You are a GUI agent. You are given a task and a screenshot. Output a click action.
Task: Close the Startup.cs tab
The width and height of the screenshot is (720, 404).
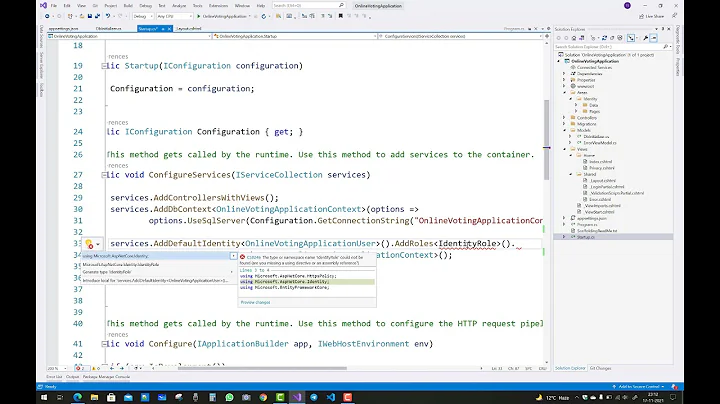click(169, 28)
